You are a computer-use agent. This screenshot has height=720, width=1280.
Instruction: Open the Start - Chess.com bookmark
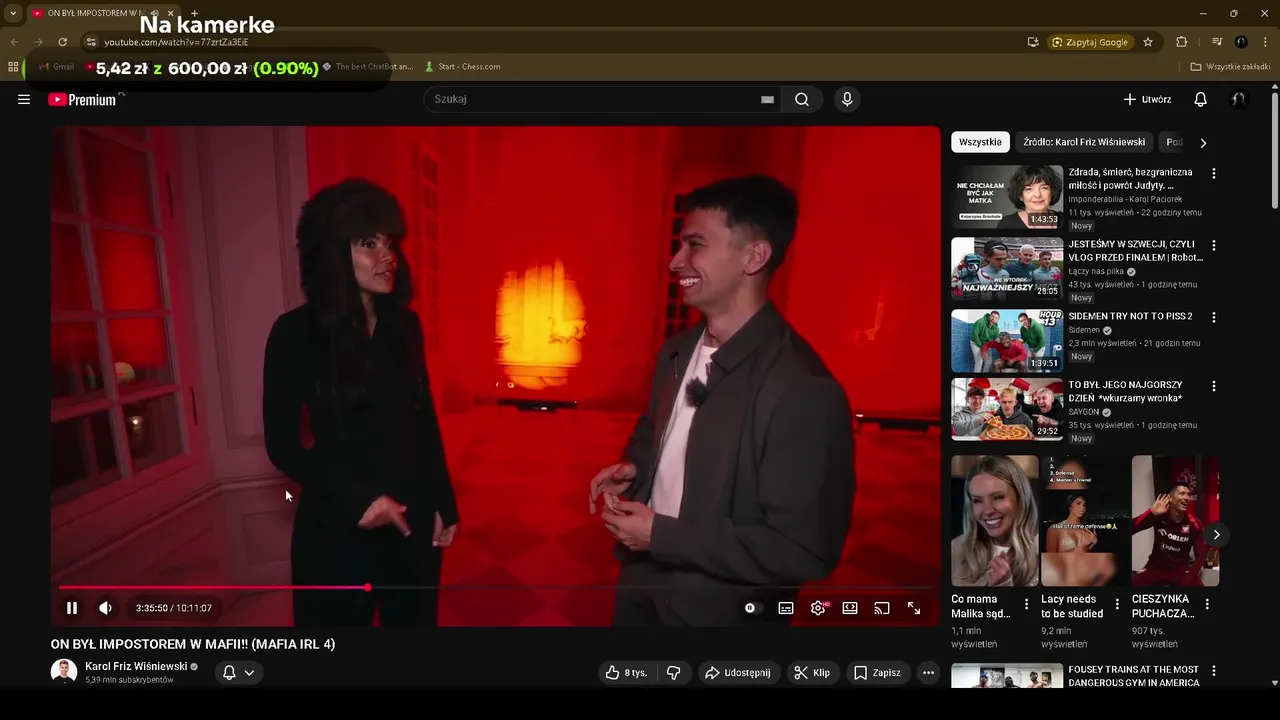[463, 67]
